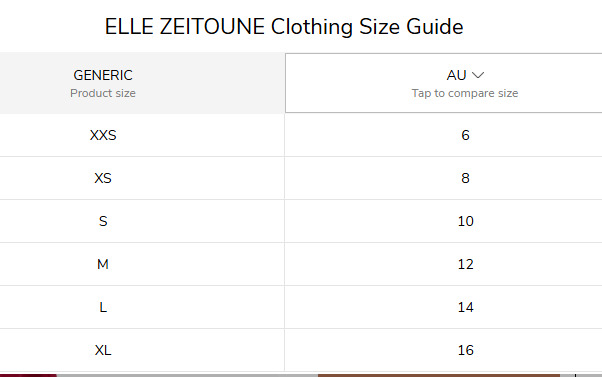602x377 pixels.
Task: Click AU size value 16
Action: 465,350
